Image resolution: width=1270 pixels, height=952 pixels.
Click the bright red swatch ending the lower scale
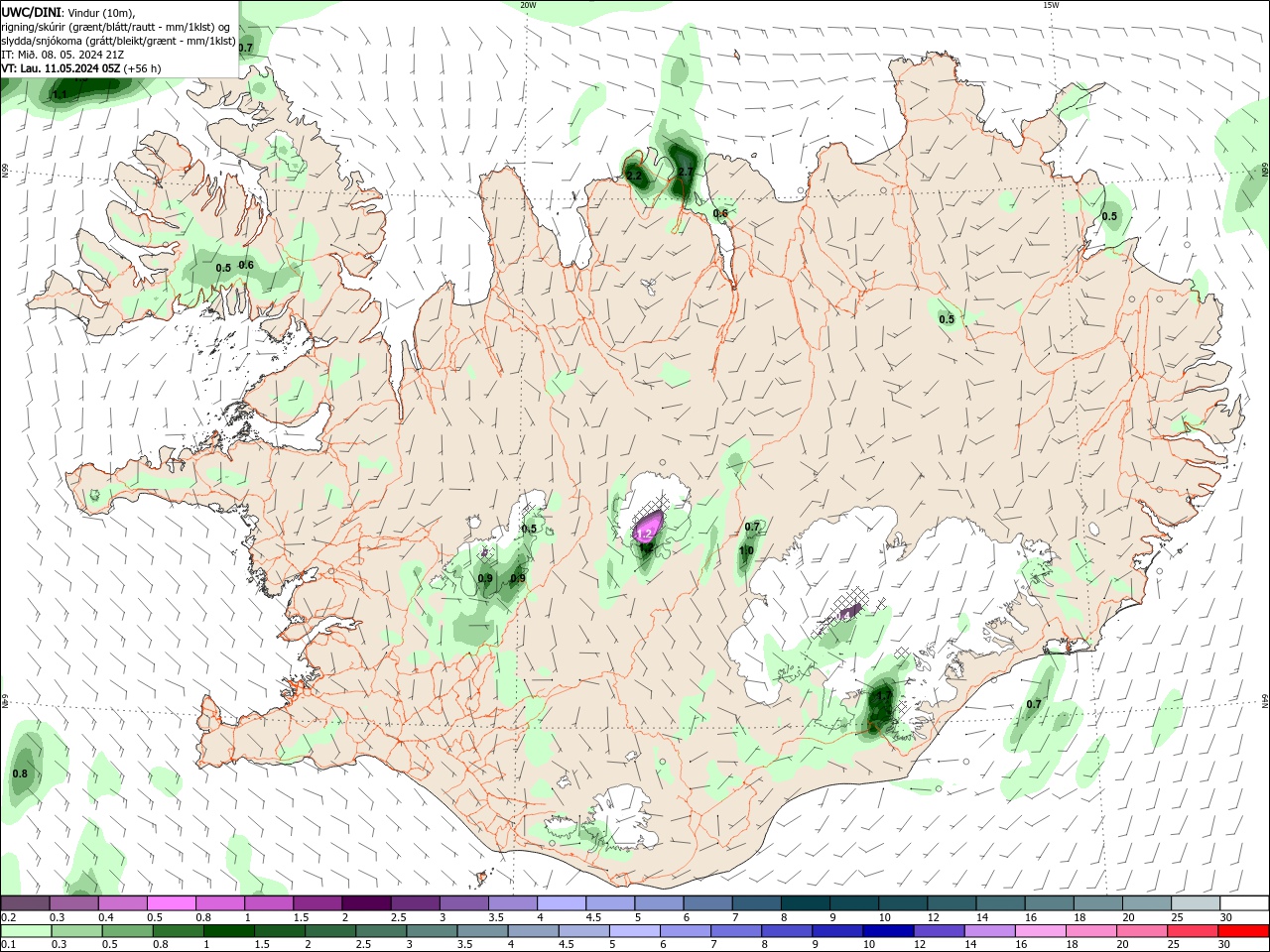(x=1244, y=931)
